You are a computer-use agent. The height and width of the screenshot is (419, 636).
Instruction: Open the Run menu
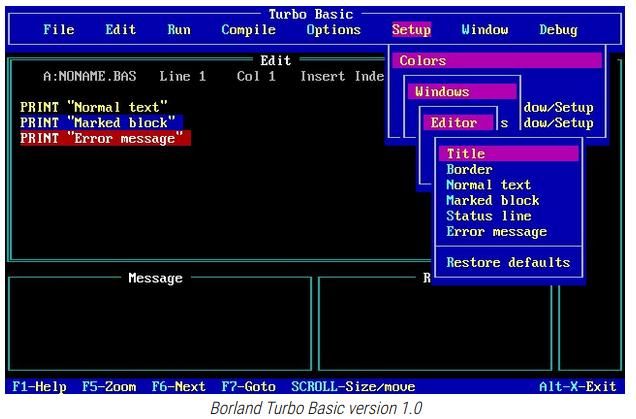pyautogui.click(x=179, y=30)
